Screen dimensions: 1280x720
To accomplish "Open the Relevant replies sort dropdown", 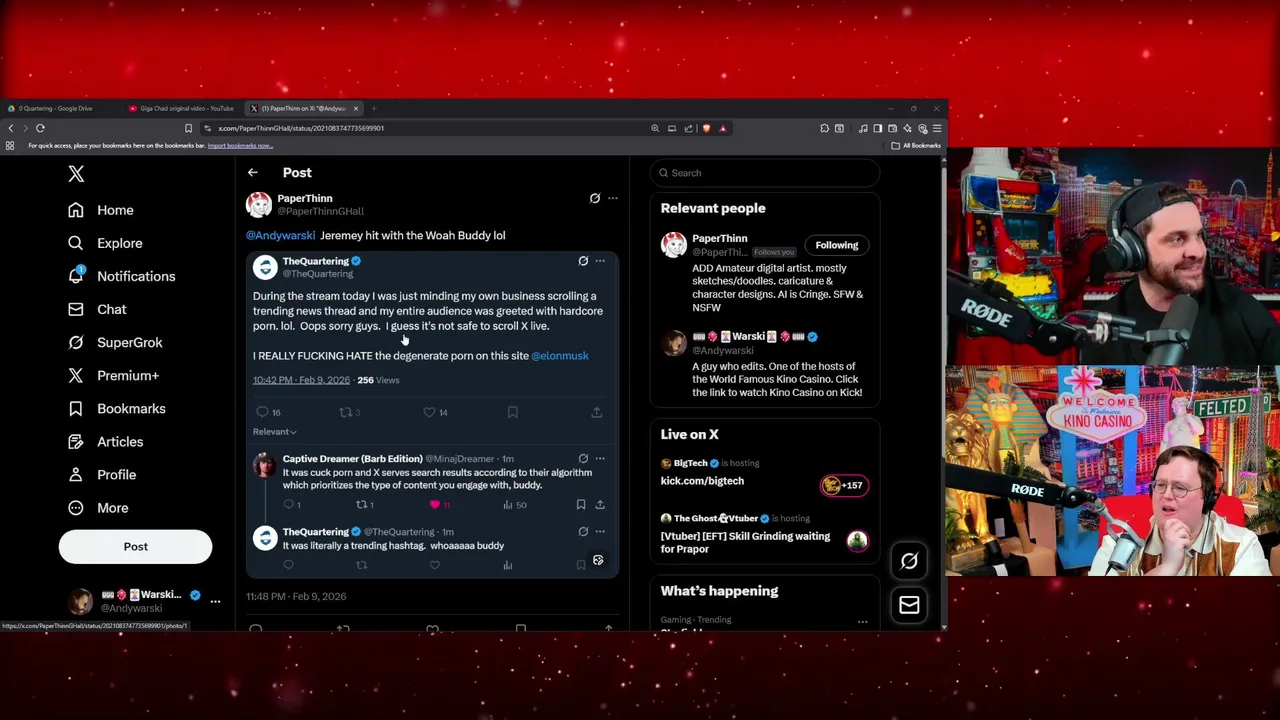I will pyautogui.click(x=274, y=432).
